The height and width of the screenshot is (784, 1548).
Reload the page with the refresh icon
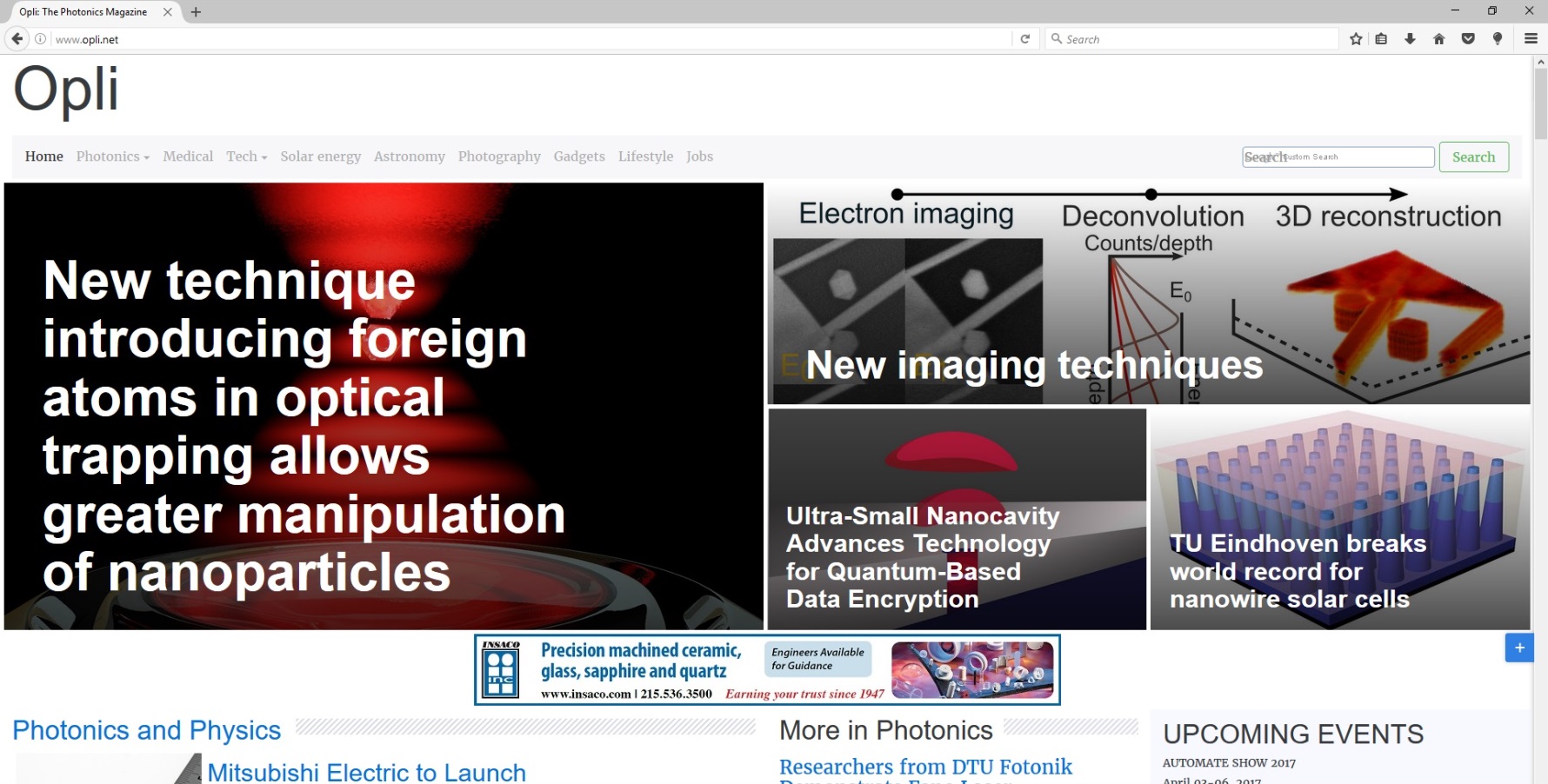coord(1024,39)
